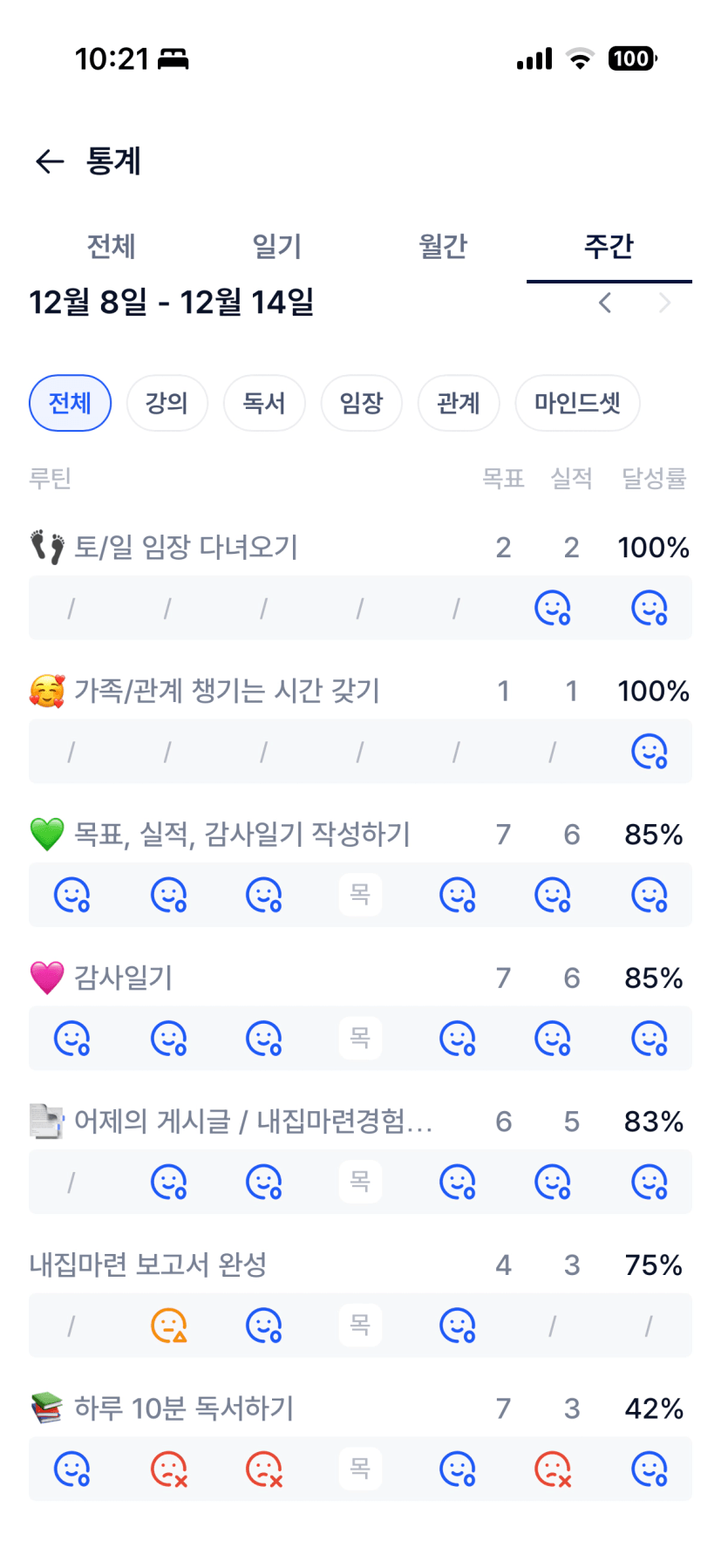This screenshot has width=721, height=1568.
Task: Tap orange warning face in 내집마련 보고서 완성 row
Action: [x=168, y=1326]
